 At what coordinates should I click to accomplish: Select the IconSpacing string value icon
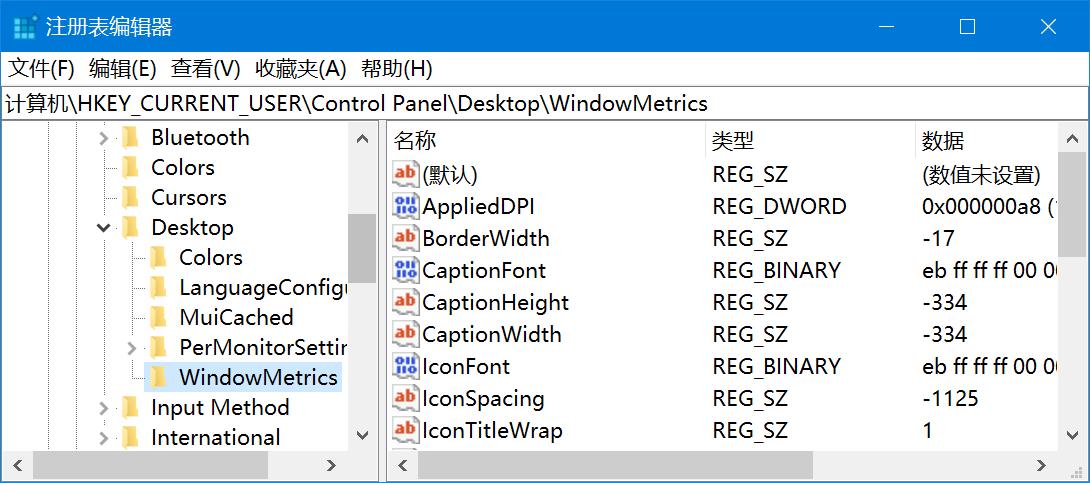click(405, 399)
